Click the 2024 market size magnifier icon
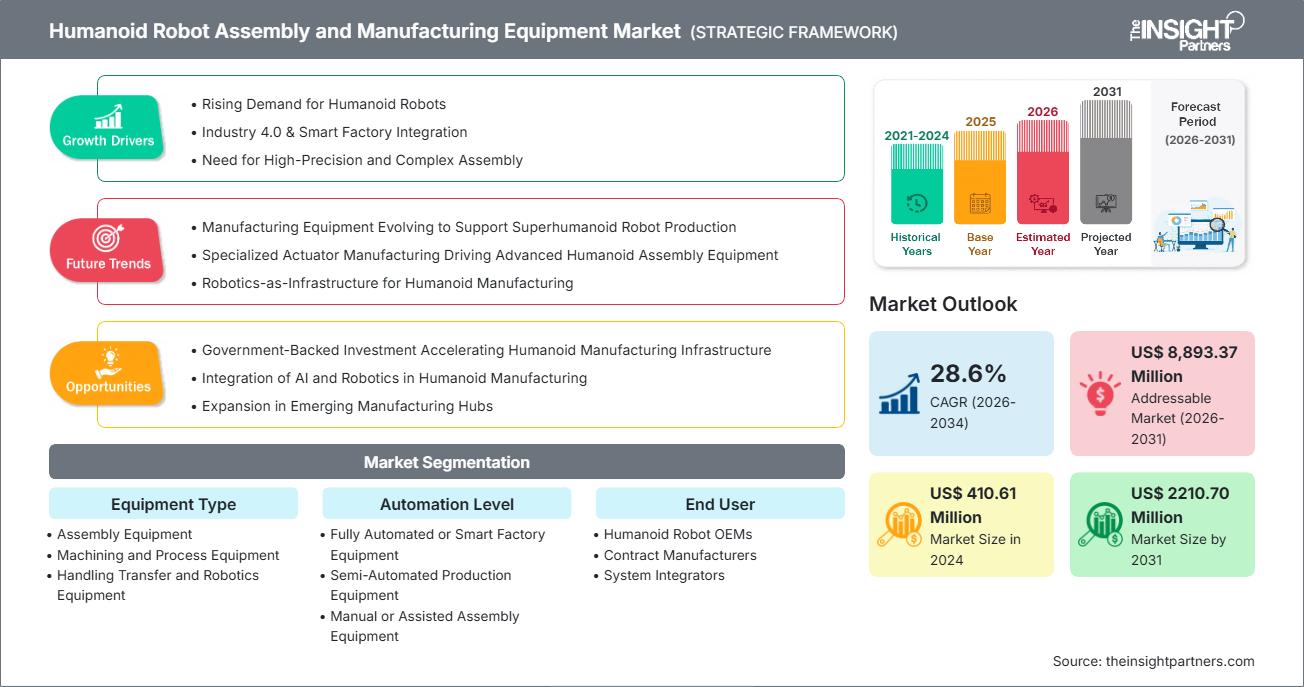The image size is (1304, 687). click(902, 524)
